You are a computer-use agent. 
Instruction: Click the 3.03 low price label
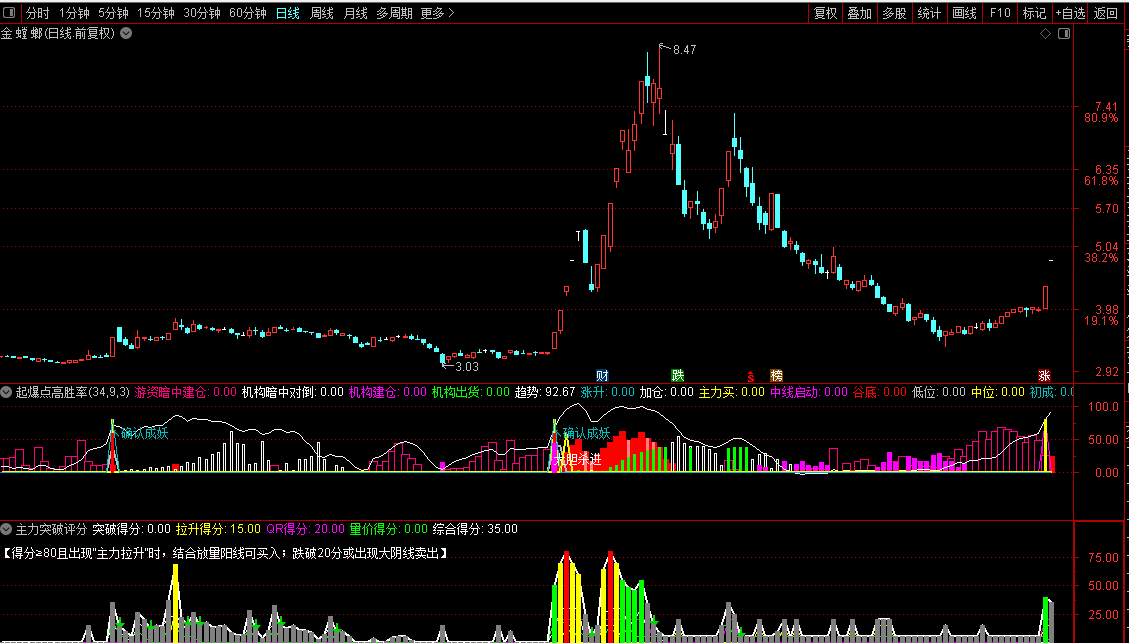[x=467, y=367]
